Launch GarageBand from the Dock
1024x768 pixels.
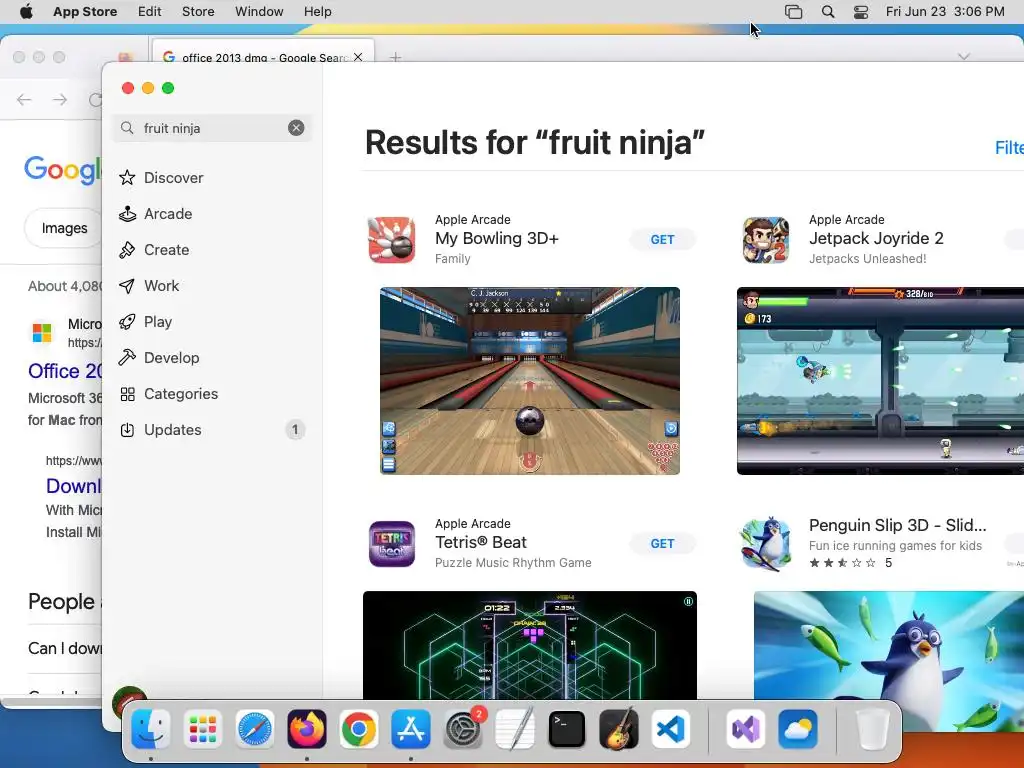pos(618,729)
